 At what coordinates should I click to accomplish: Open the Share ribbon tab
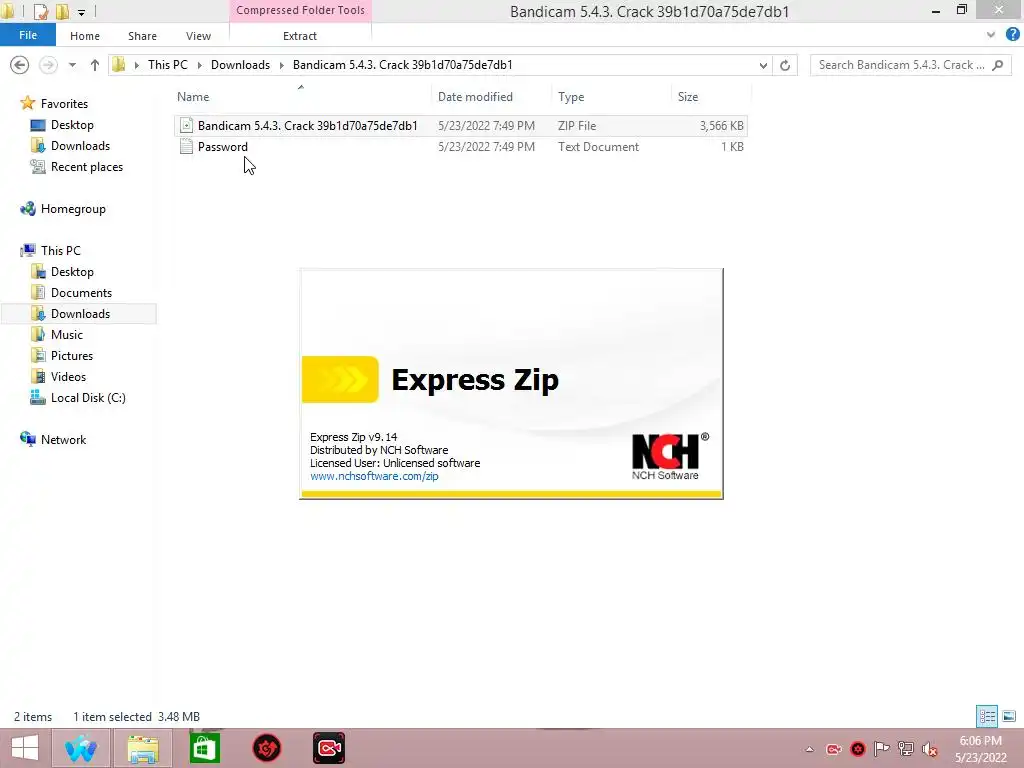(142, 36)
